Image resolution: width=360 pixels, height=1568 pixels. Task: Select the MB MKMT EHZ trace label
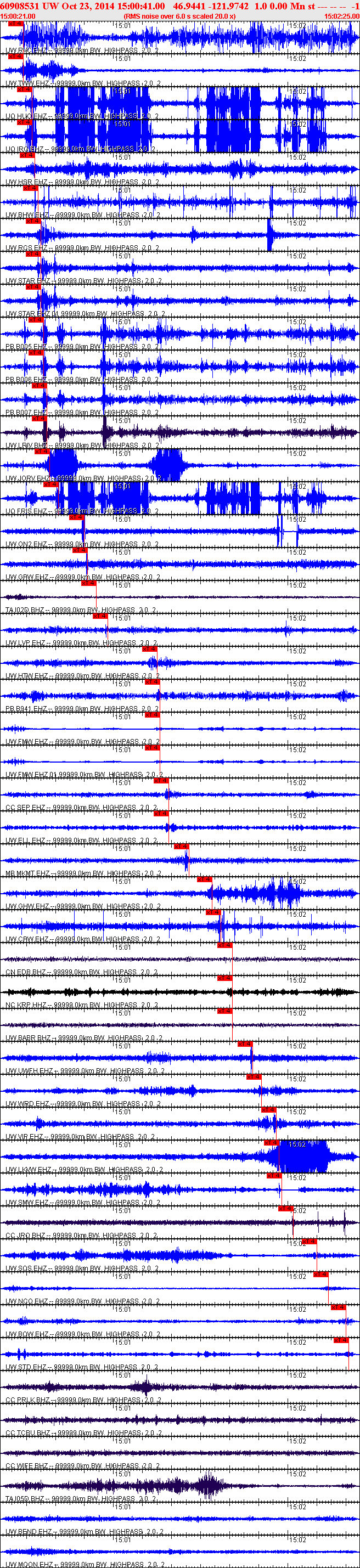(x=83, y=873)
